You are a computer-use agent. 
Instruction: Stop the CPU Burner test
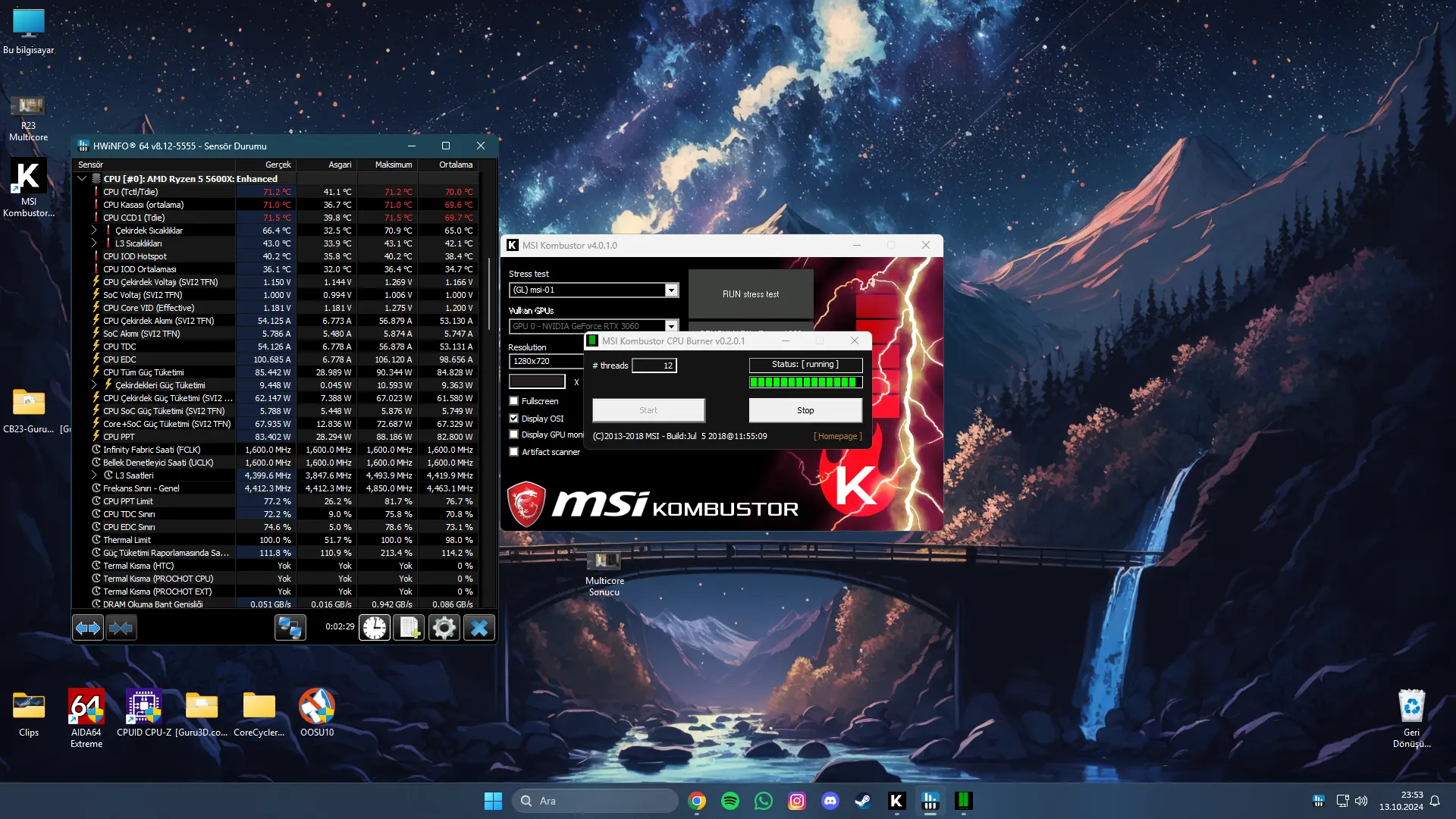(805, 410)
